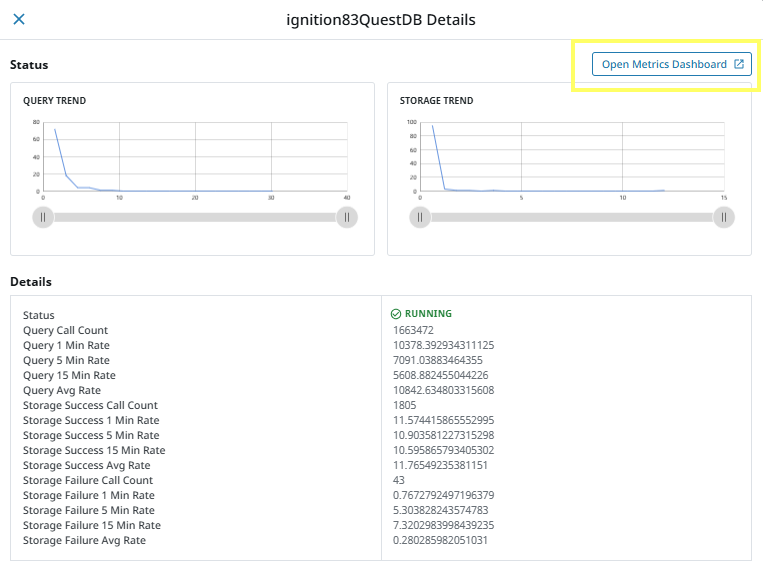Select Storage Success Call Count label
The height and width of the screenshot is (571, 763).
tap(90, 405)
